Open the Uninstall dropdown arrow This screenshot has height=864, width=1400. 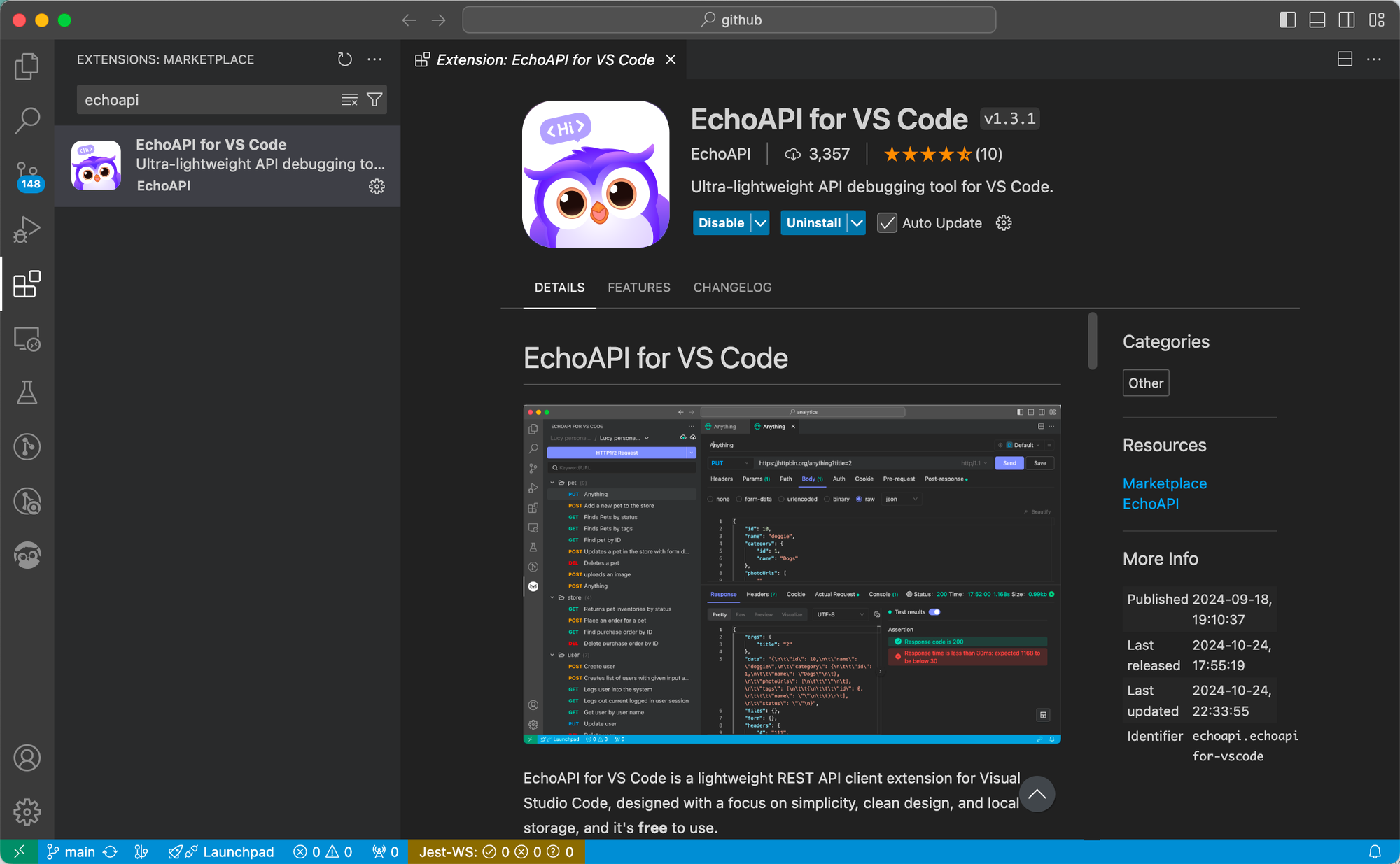pos(856,222)
